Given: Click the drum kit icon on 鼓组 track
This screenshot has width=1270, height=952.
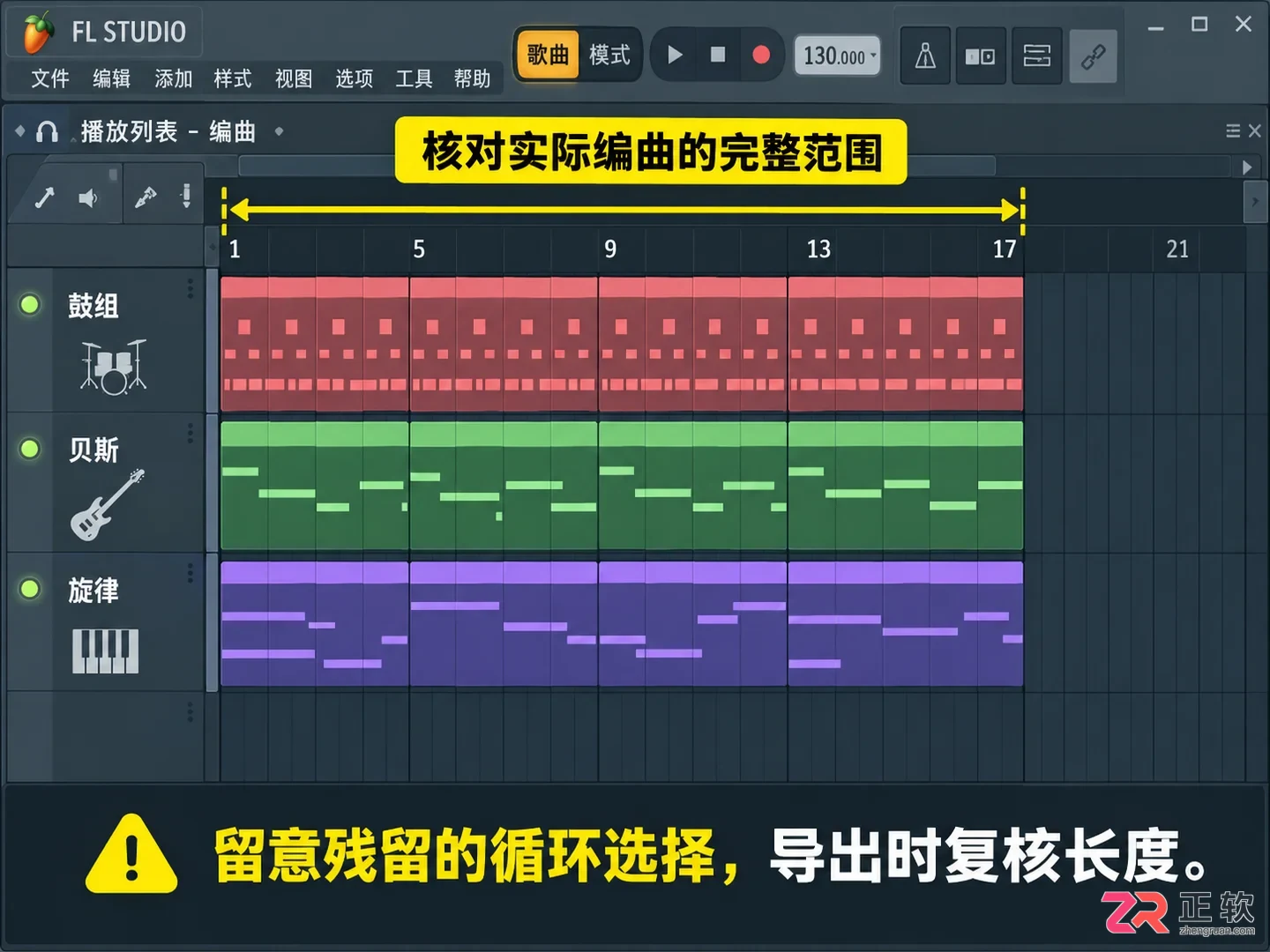Looking at the screenshot, I should click(113, 366).
